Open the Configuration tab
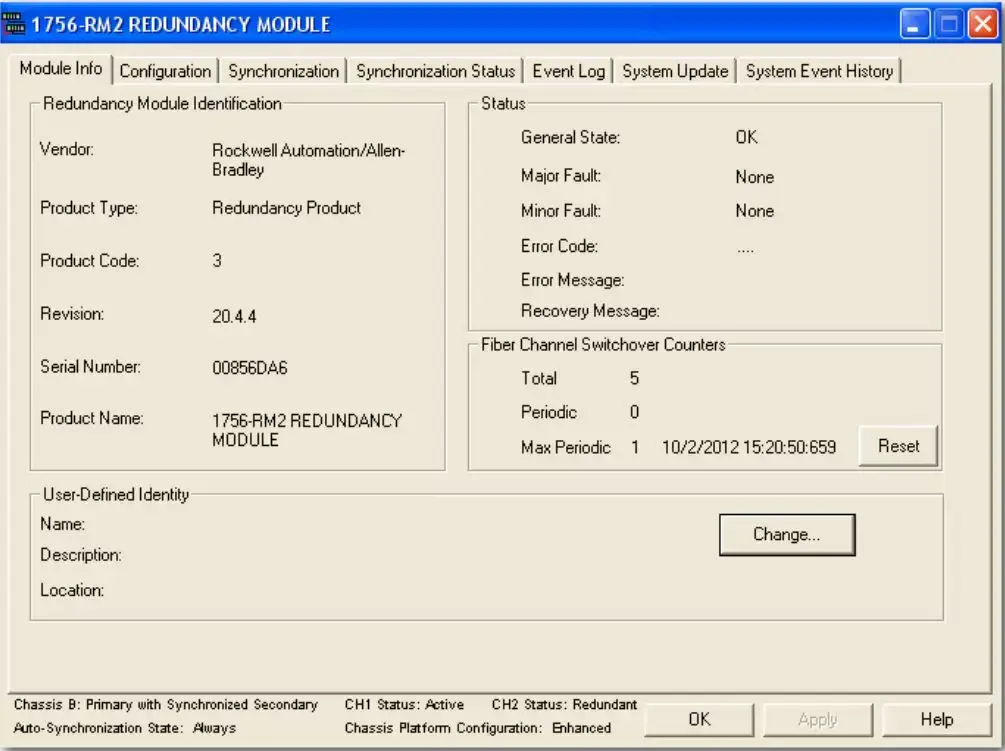This screenshot has height=751, width=1005. [x=165, y=71]
